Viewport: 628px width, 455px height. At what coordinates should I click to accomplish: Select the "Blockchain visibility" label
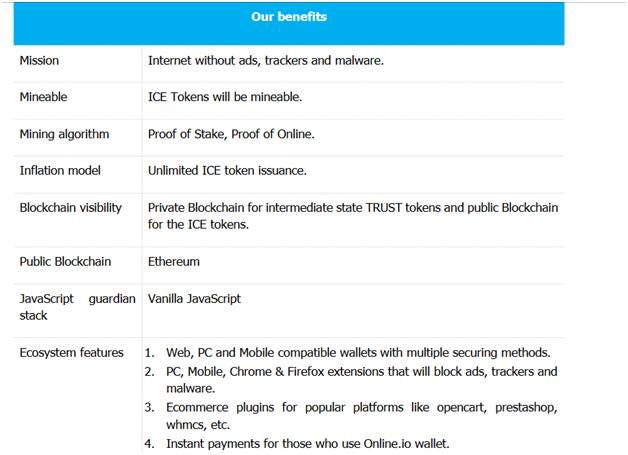(70, 208)
